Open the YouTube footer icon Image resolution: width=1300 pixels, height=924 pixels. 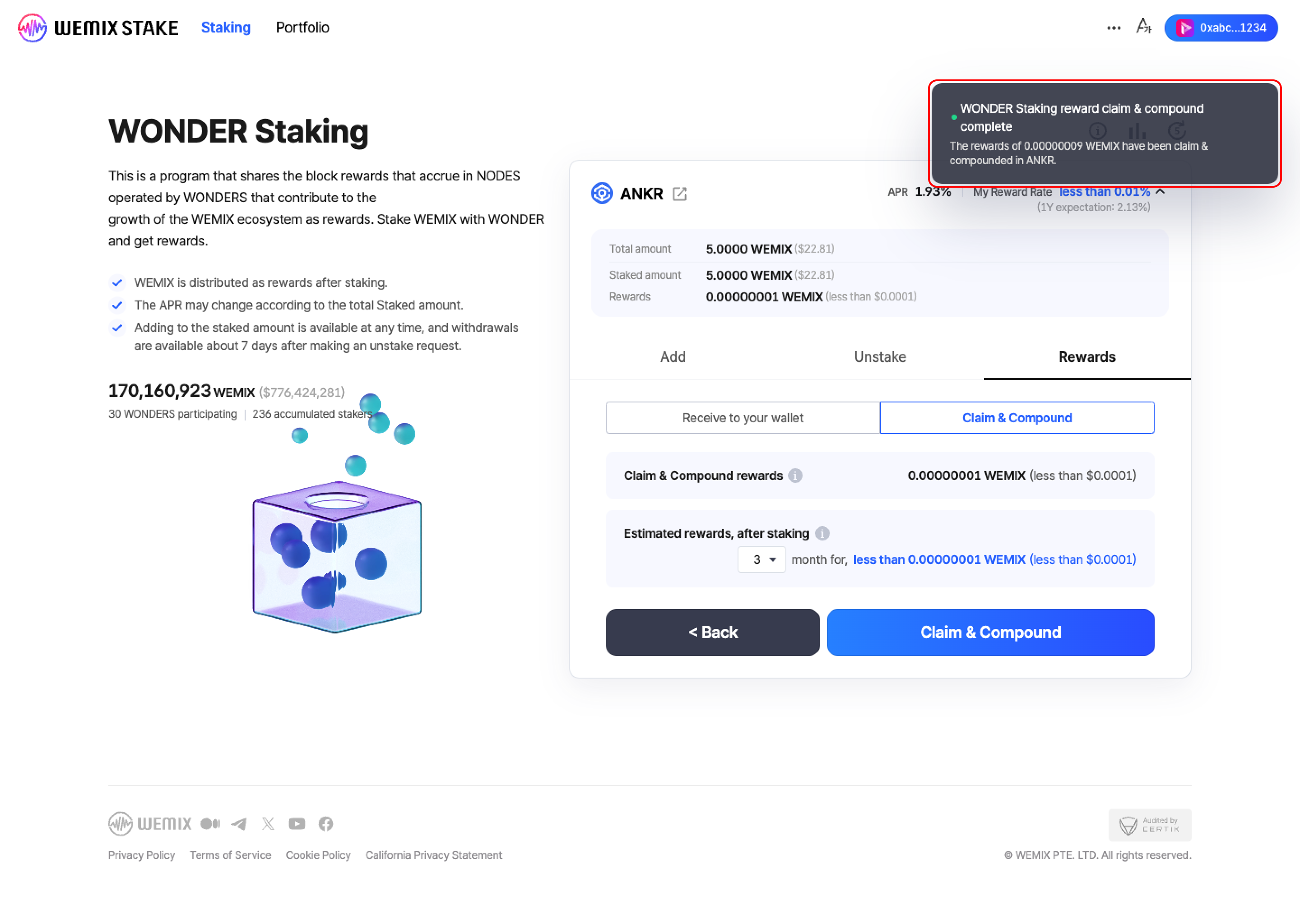tap(297, 824)
